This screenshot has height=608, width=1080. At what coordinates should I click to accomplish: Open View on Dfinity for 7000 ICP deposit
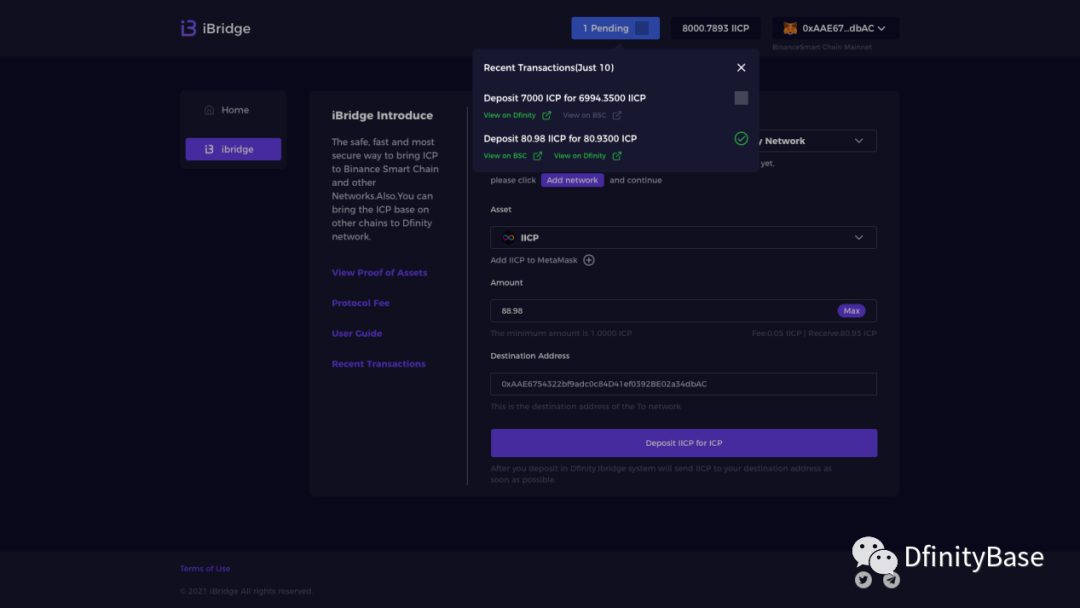click(x=517, y=116)
